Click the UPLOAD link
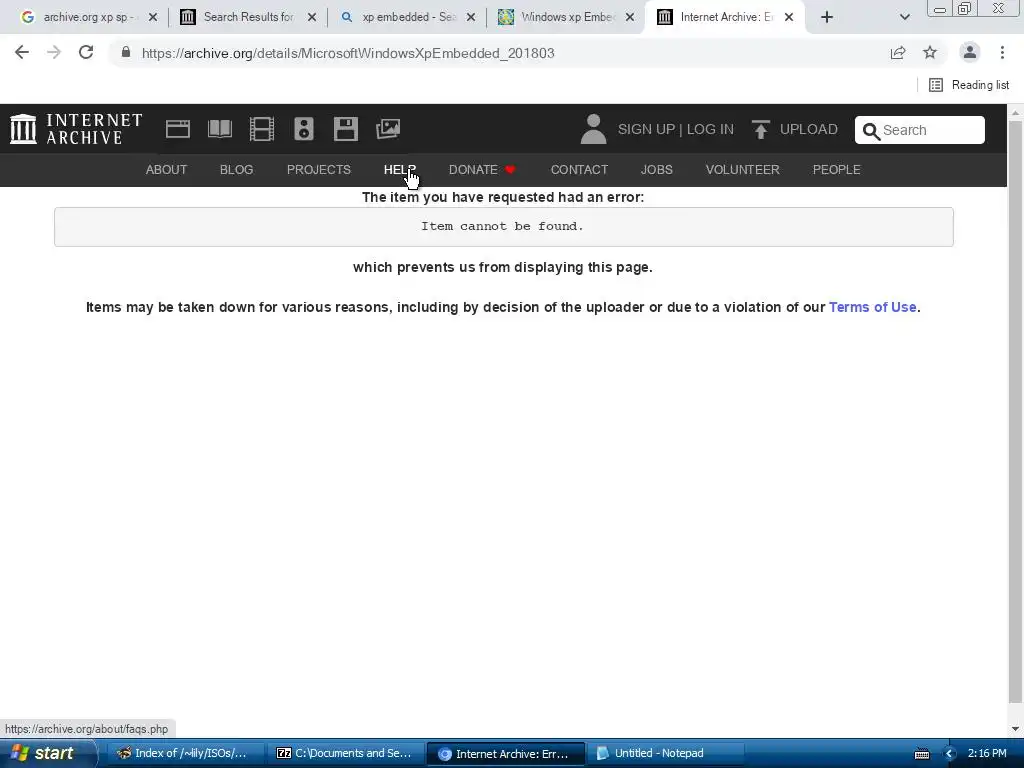Image resolution: width=1024 pixels, height=768 pixels. point(808,129)
